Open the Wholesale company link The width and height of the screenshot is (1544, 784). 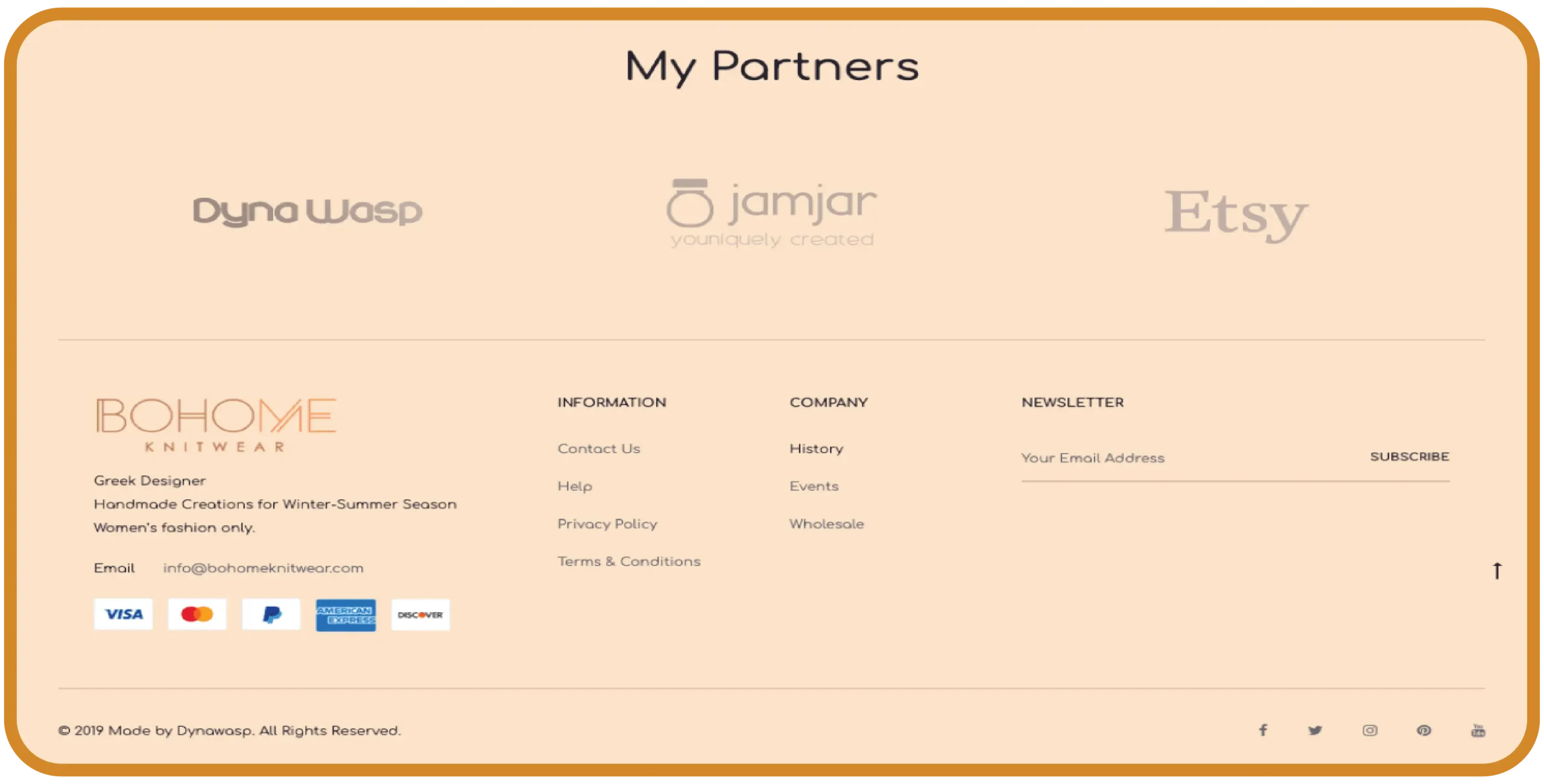click(827, 524)
